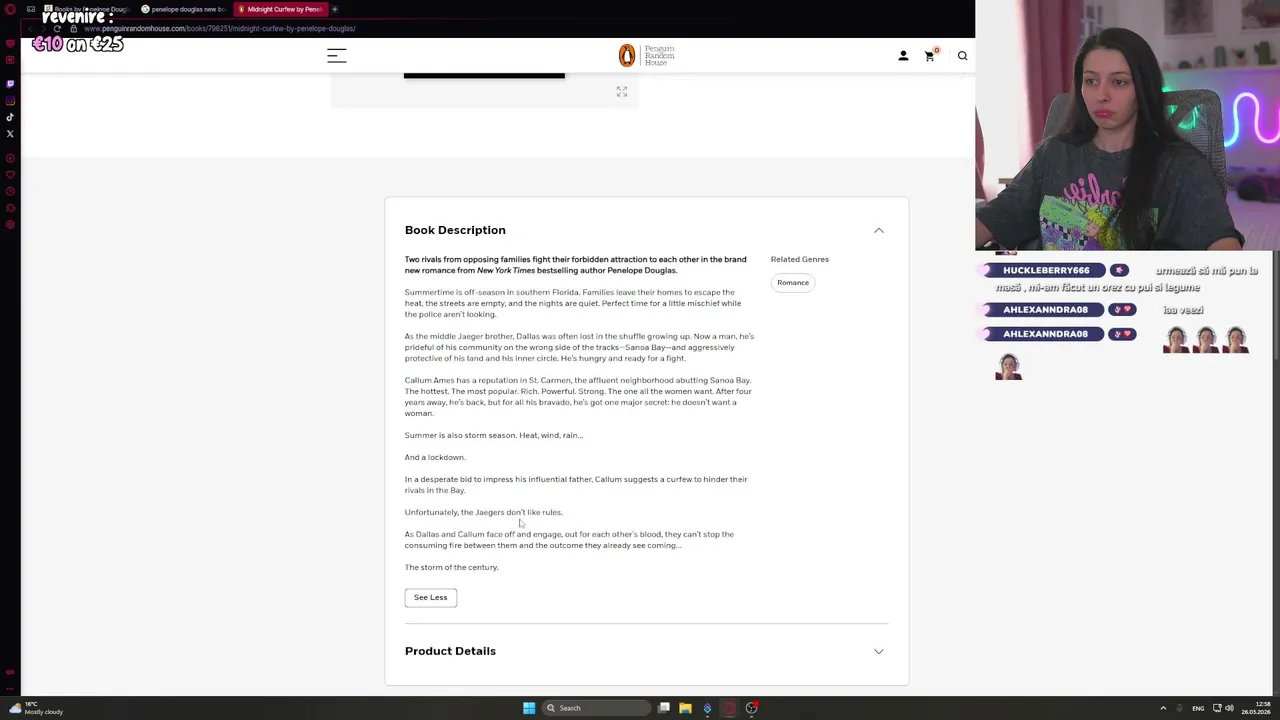Expand the Product Details section chevron

coord(879,651)
